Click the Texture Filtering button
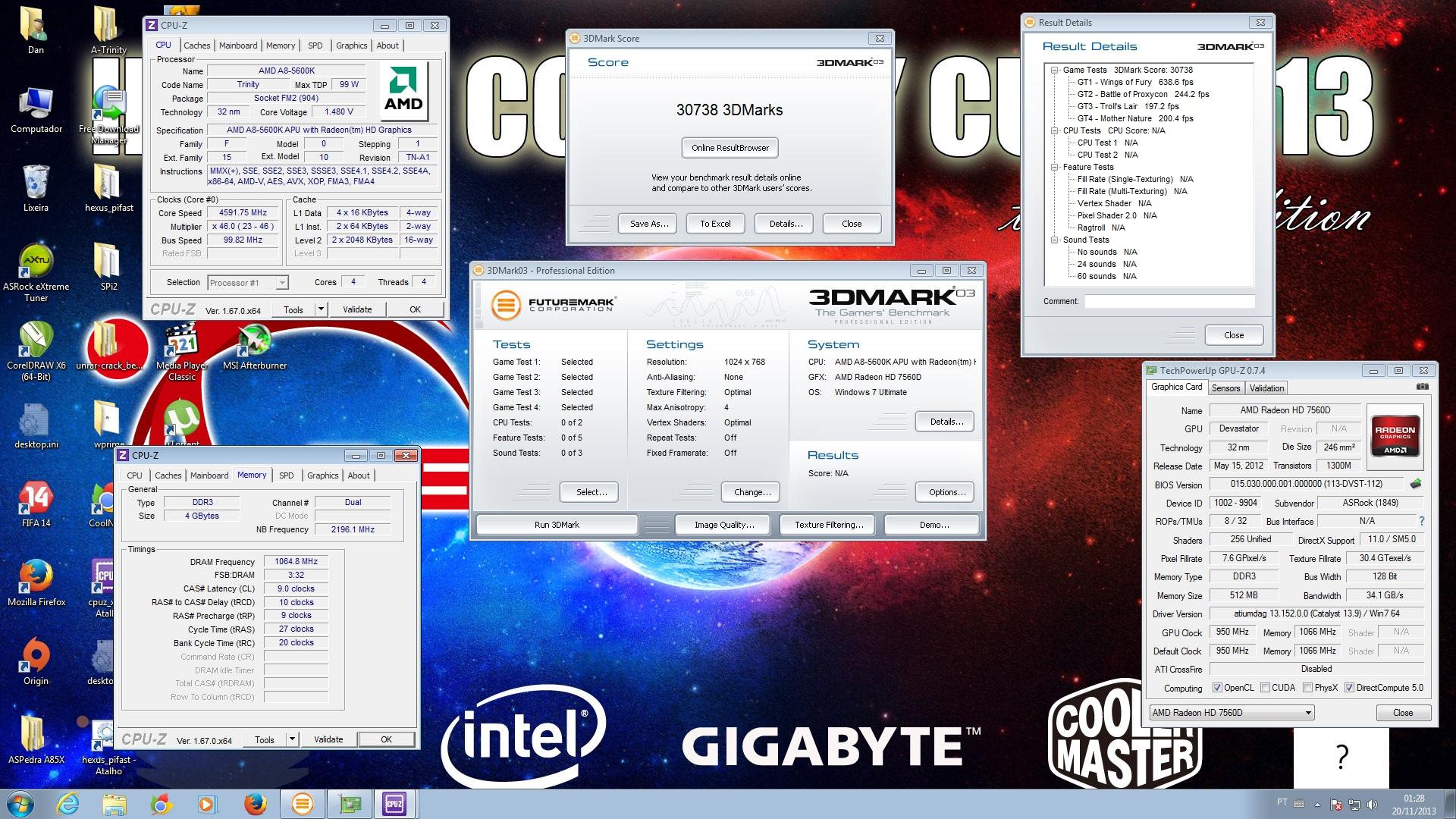Viewport: 1456px width, 819px height. pos(829,525)
